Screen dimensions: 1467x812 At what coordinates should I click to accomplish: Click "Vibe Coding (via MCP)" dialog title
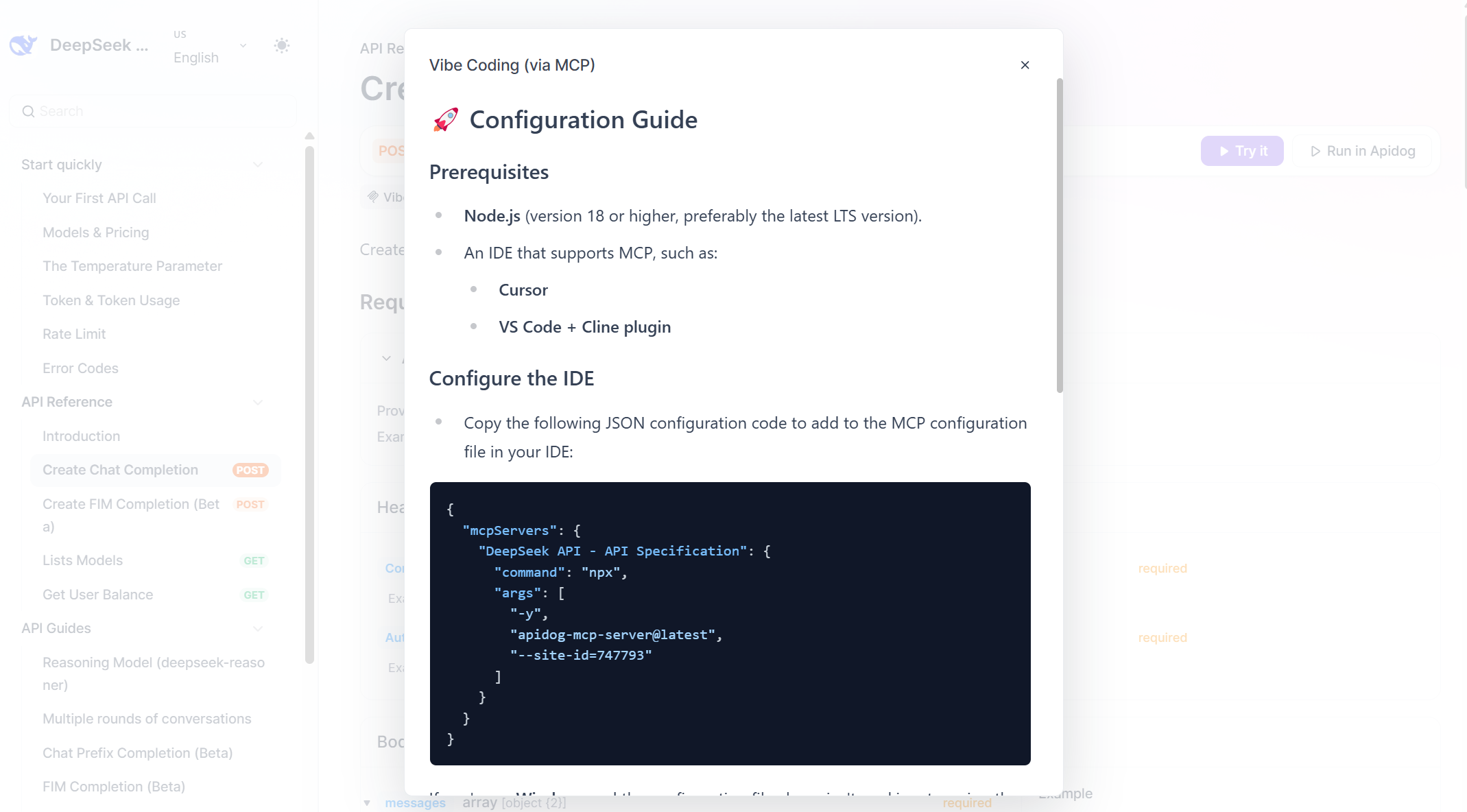(512, 65)
